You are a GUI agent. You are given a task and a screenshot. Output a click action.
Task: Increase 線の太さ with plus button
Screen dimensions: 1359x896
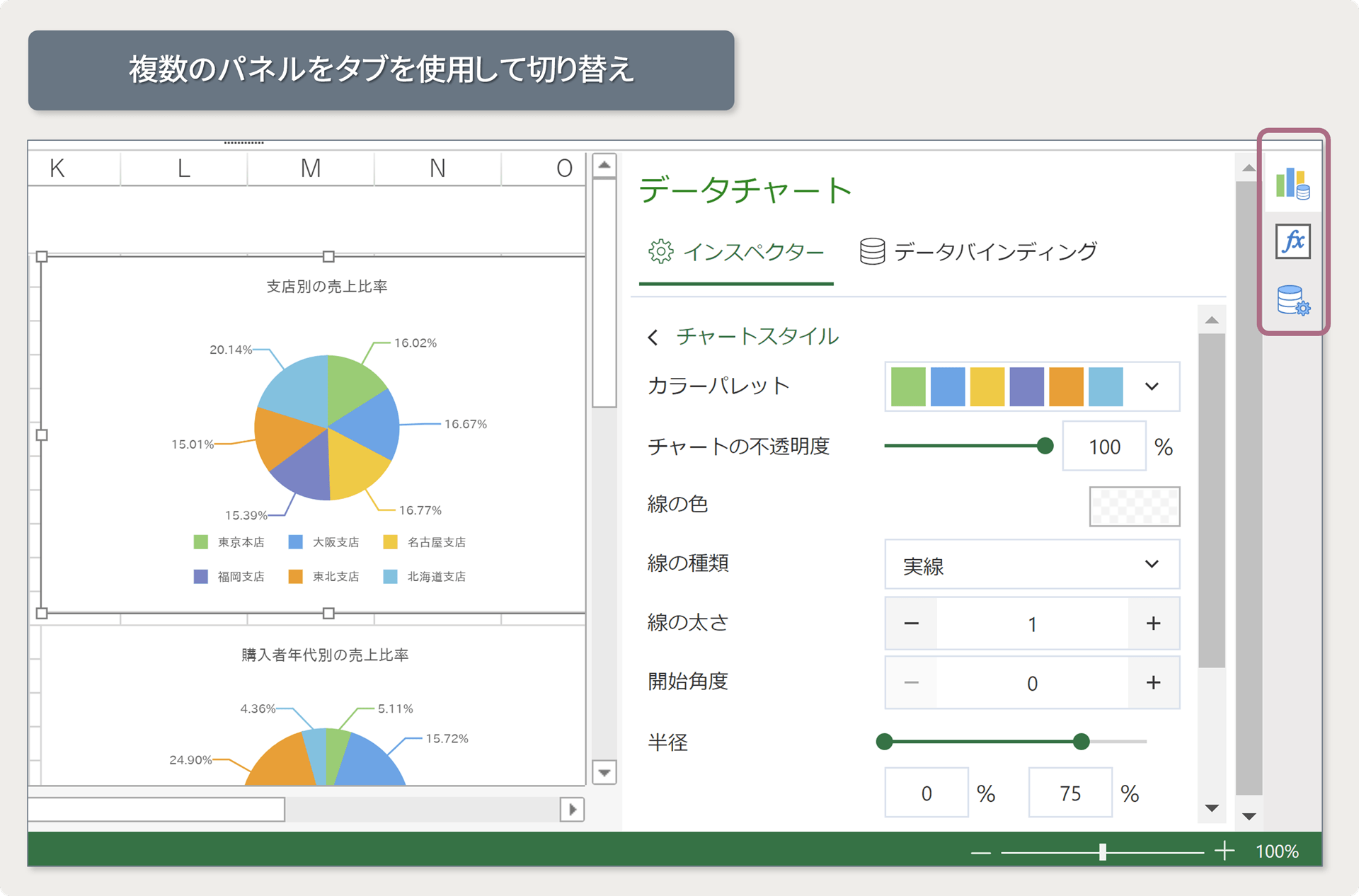pyautogui.click(x=1153, y=624)
